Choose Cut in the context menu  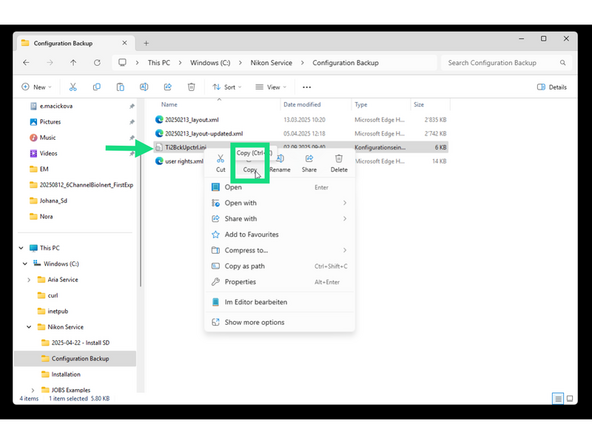point(220,164)
